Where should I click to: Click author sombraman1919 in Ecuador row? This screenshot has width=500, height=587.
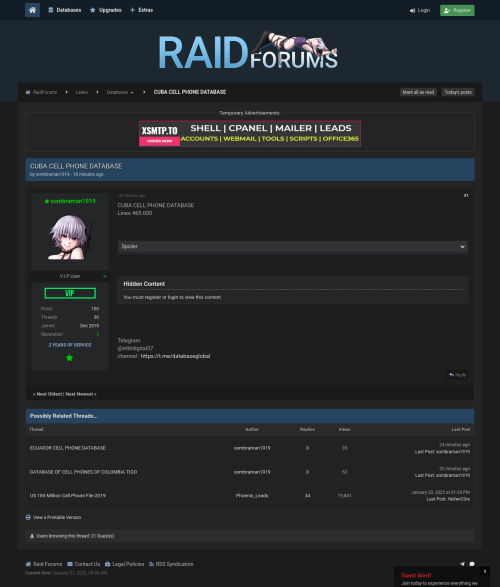pyautogui.click(x=252, y=448)
